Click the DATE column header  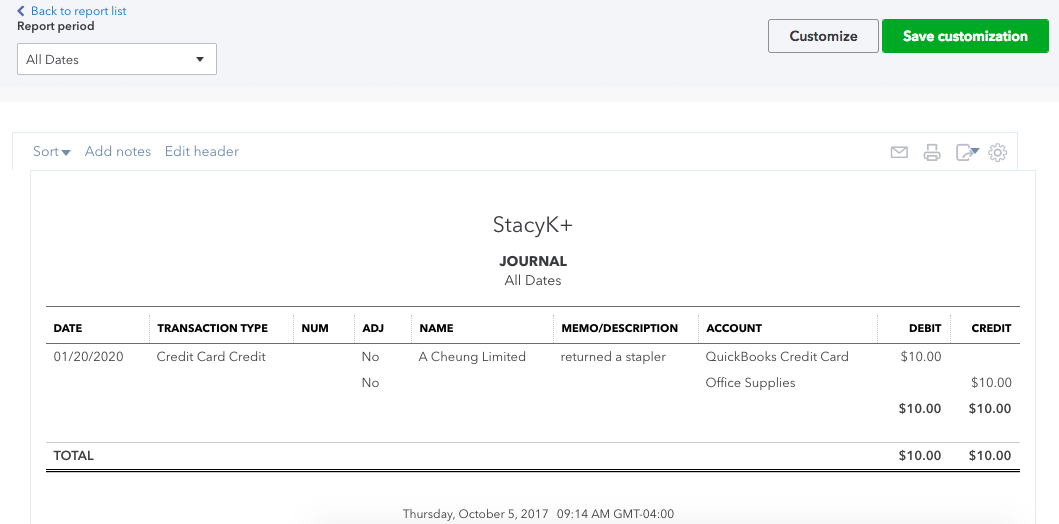pyautogui.click(x=68, y=328)
